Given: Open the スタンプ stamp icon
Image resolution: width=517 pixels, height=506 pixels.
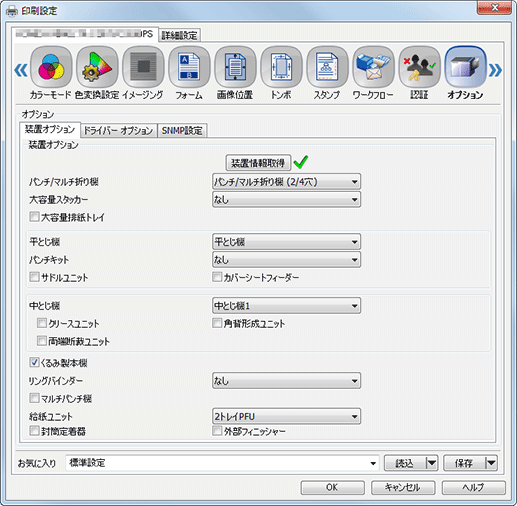Looking at the screenshot, I should tap(327, 68).
